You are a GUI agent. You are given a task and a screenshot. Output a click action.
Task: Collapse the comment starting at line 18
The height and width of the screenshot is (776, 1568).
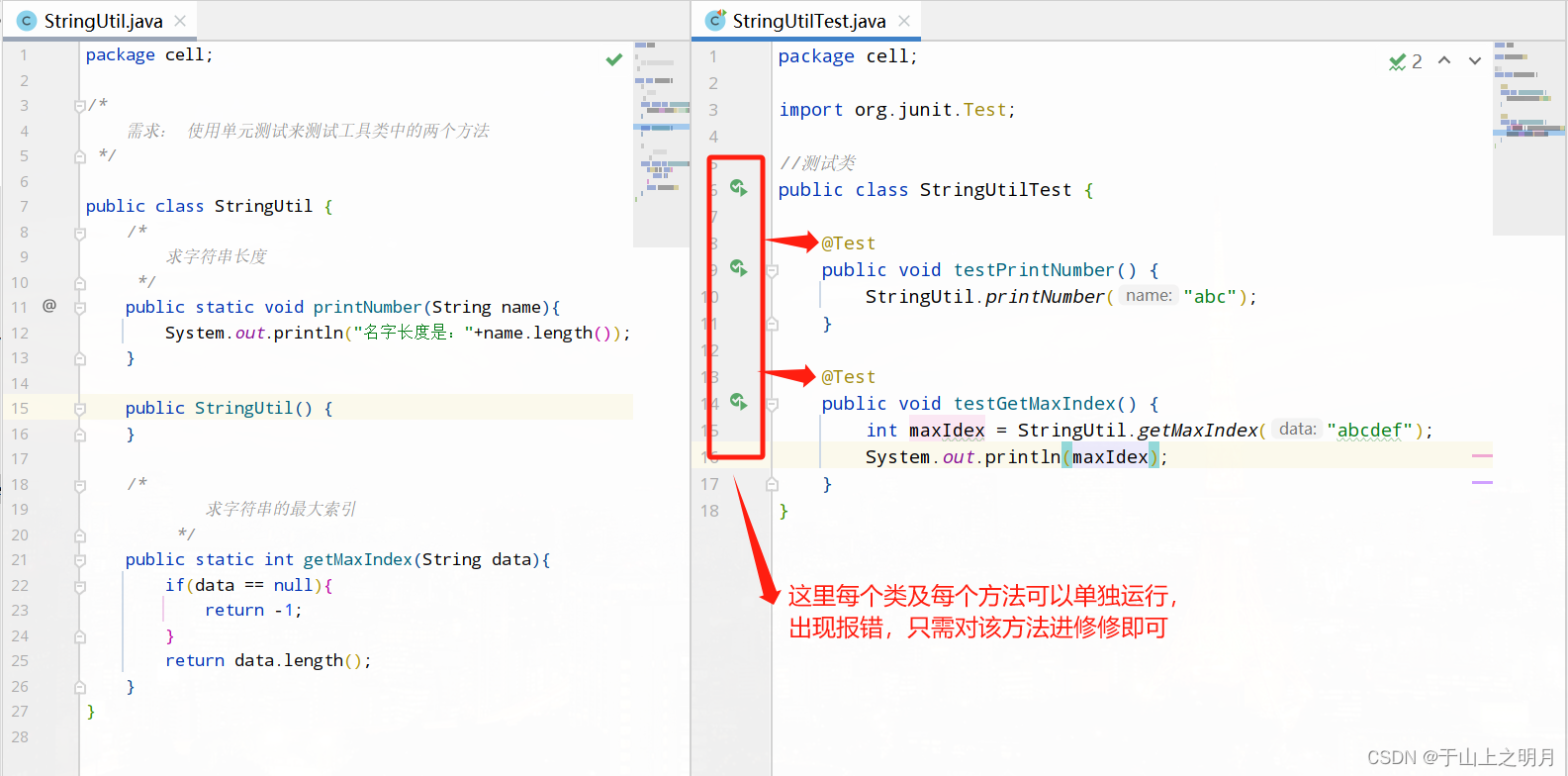coord(80,485)
